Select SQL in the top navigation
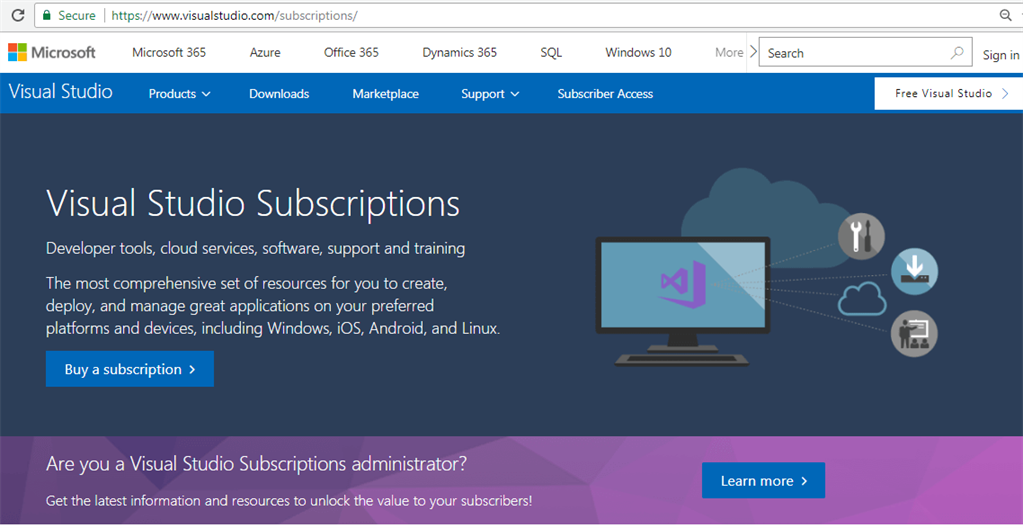This screenshot has height=528, width=1023. 551,52
